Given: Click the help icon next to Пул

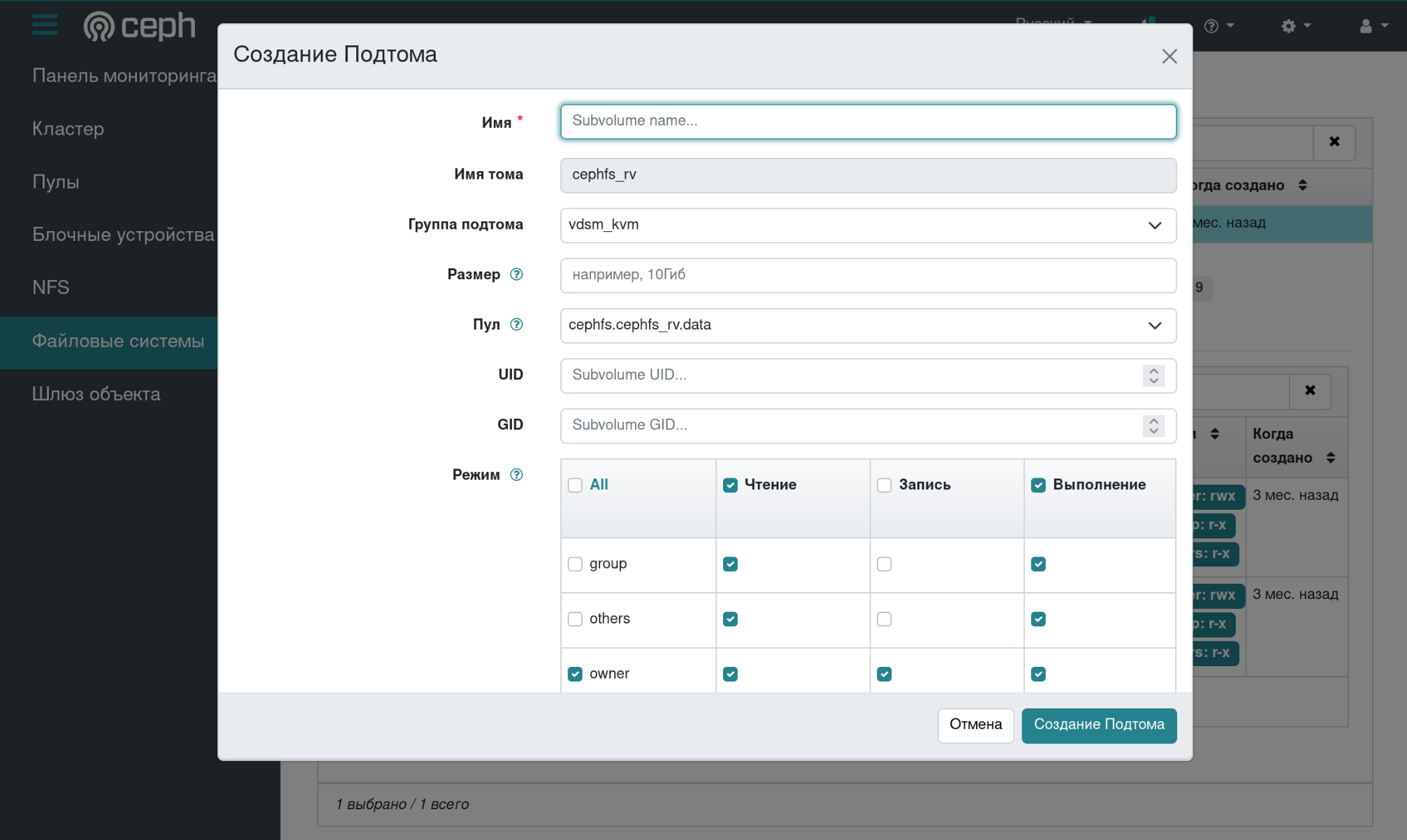Looking at the screenshot, I should 516,325.
